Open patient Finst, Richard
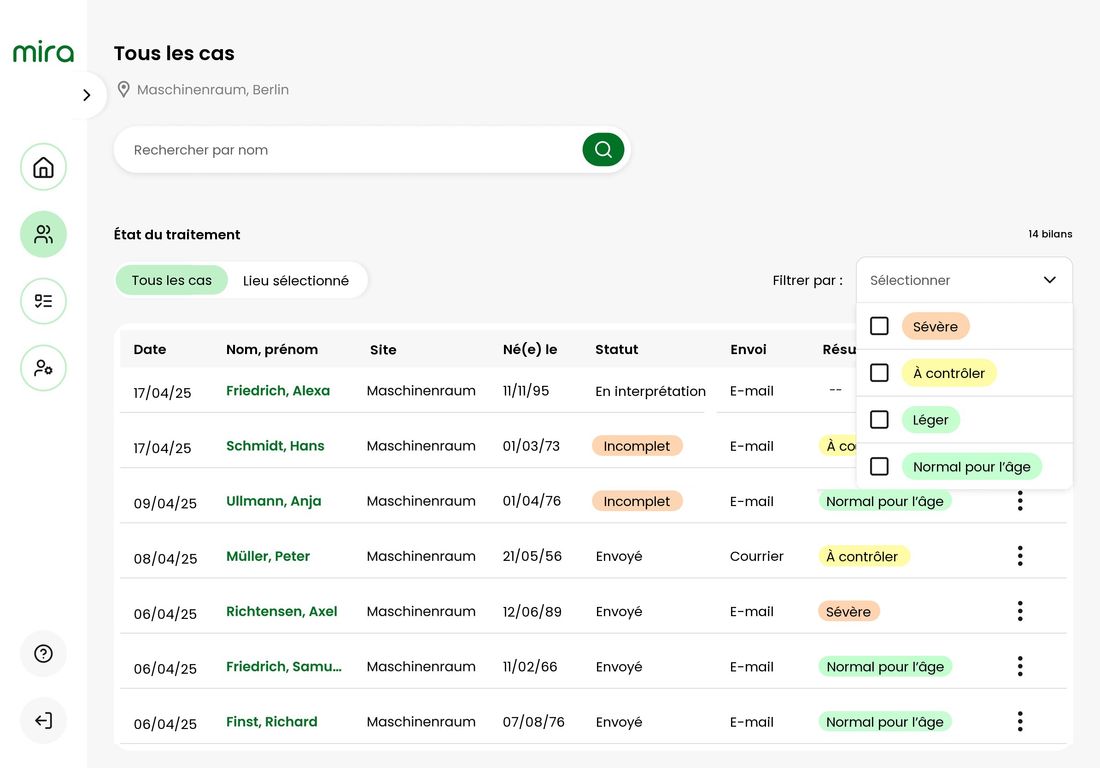 point(271,722)
